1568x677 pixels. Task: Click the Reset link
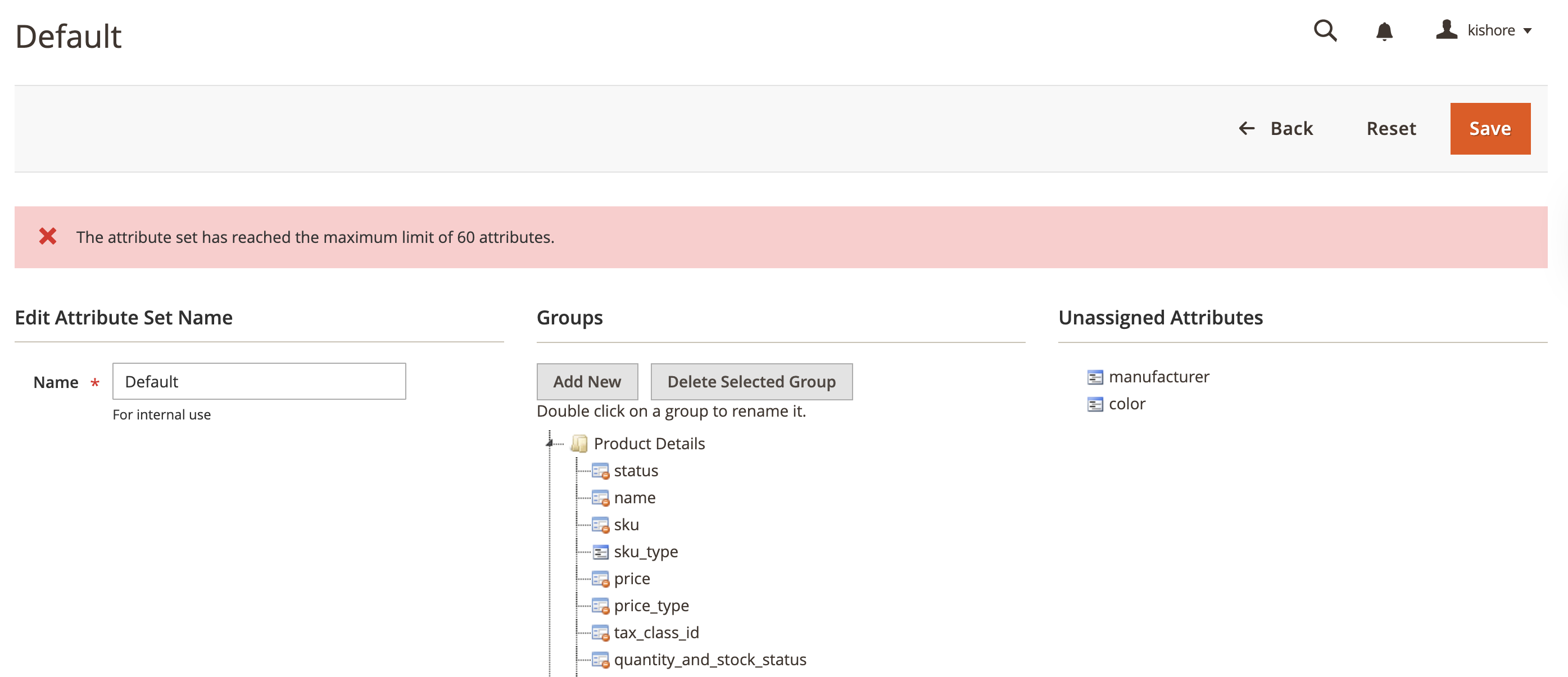(x=1391, y=128)
